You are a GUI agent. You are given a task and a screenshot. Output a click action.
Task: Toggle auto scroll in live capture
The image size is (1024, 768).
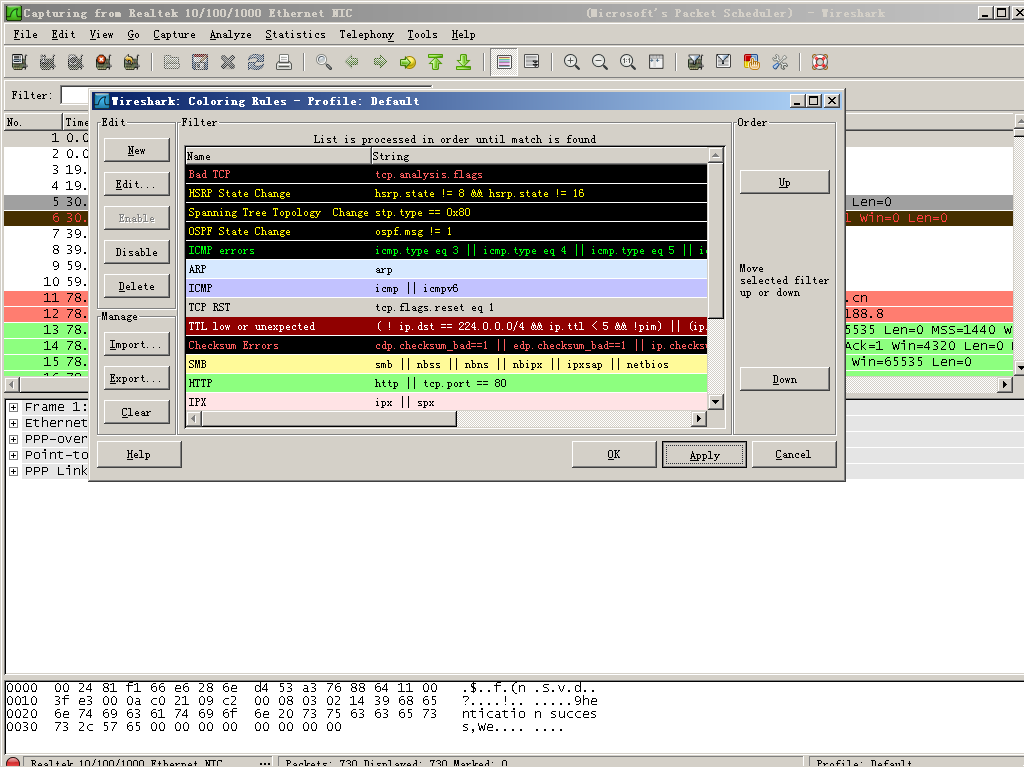click(532, 62)
